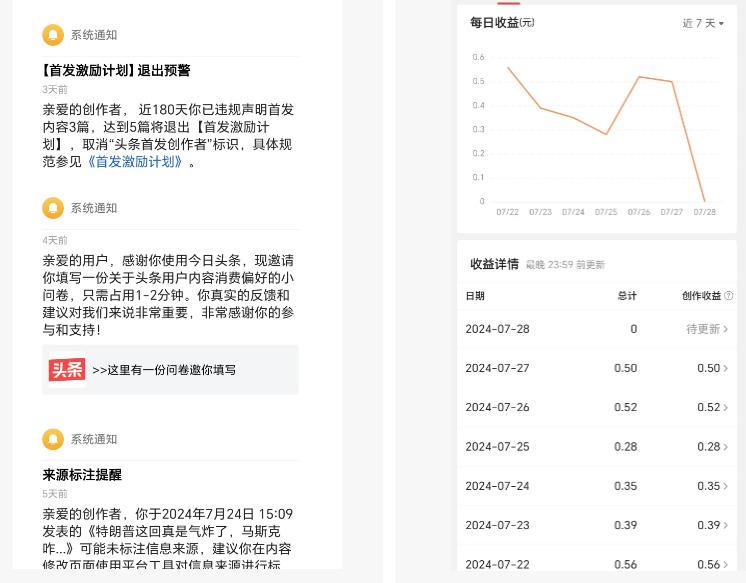Click the 07/22 label on chart axis
Screen dimensions: 746x583
pyautogui.click(x=507, y=212)
